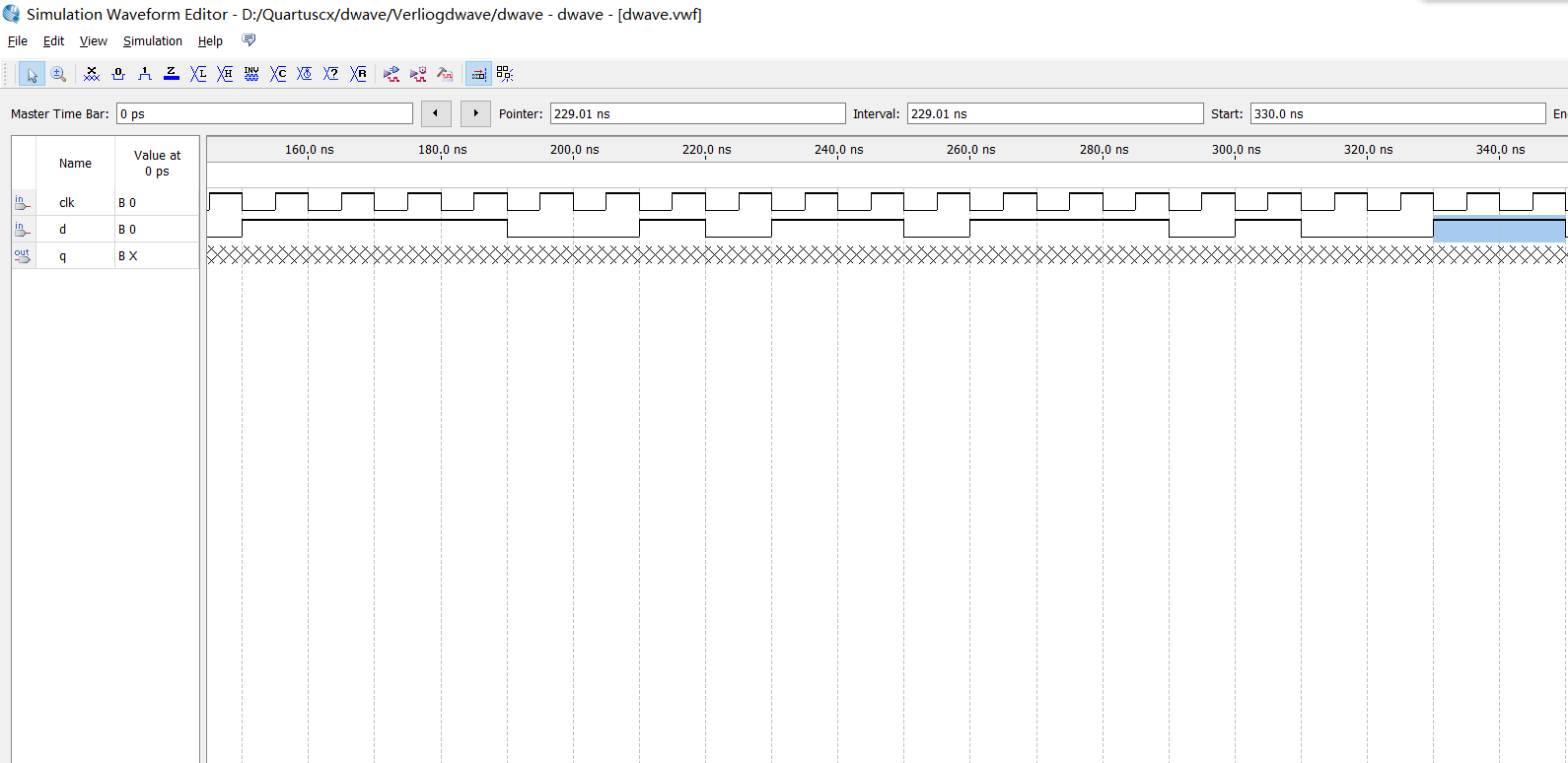This screenshot has height=763, width=1568.
Task: Activate the Zoom tool magnifier
Action: [58, 74]
